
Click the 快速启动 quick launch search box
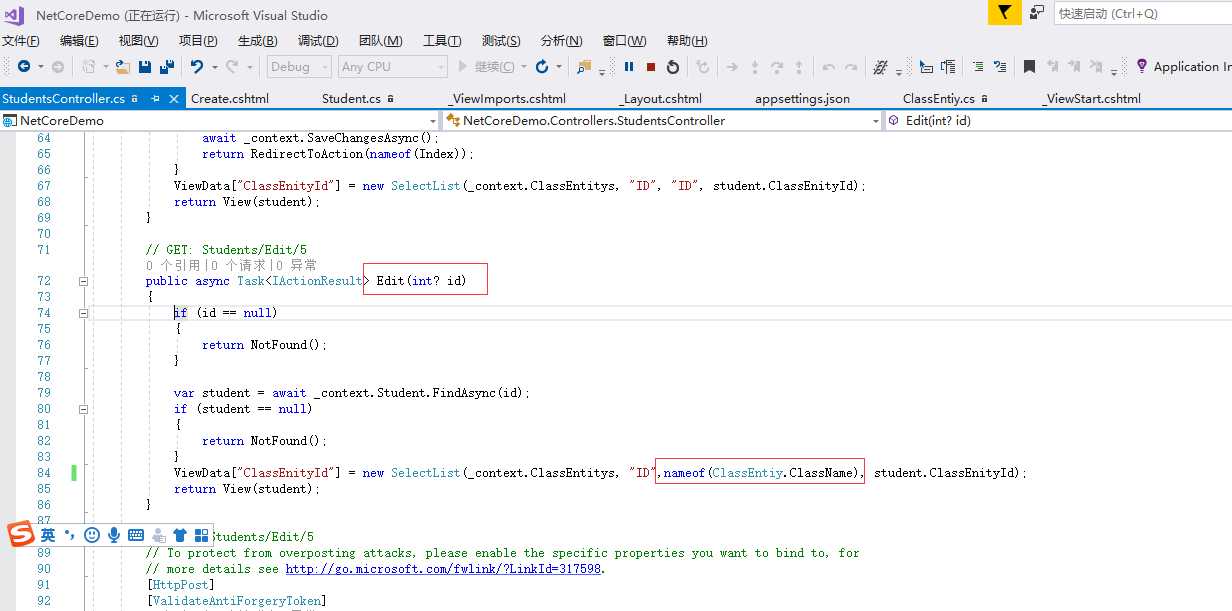point(1143,13)
